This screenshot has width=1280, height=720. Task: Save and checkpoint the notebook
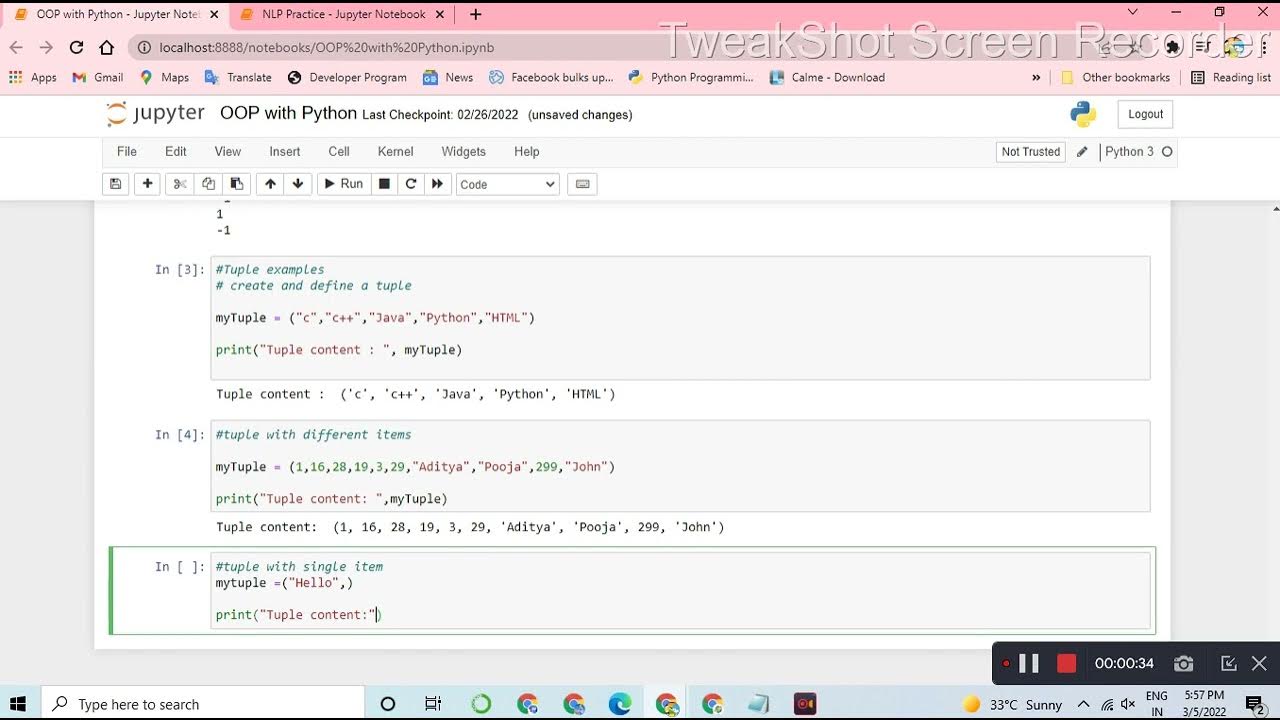[x=116, y=184]
